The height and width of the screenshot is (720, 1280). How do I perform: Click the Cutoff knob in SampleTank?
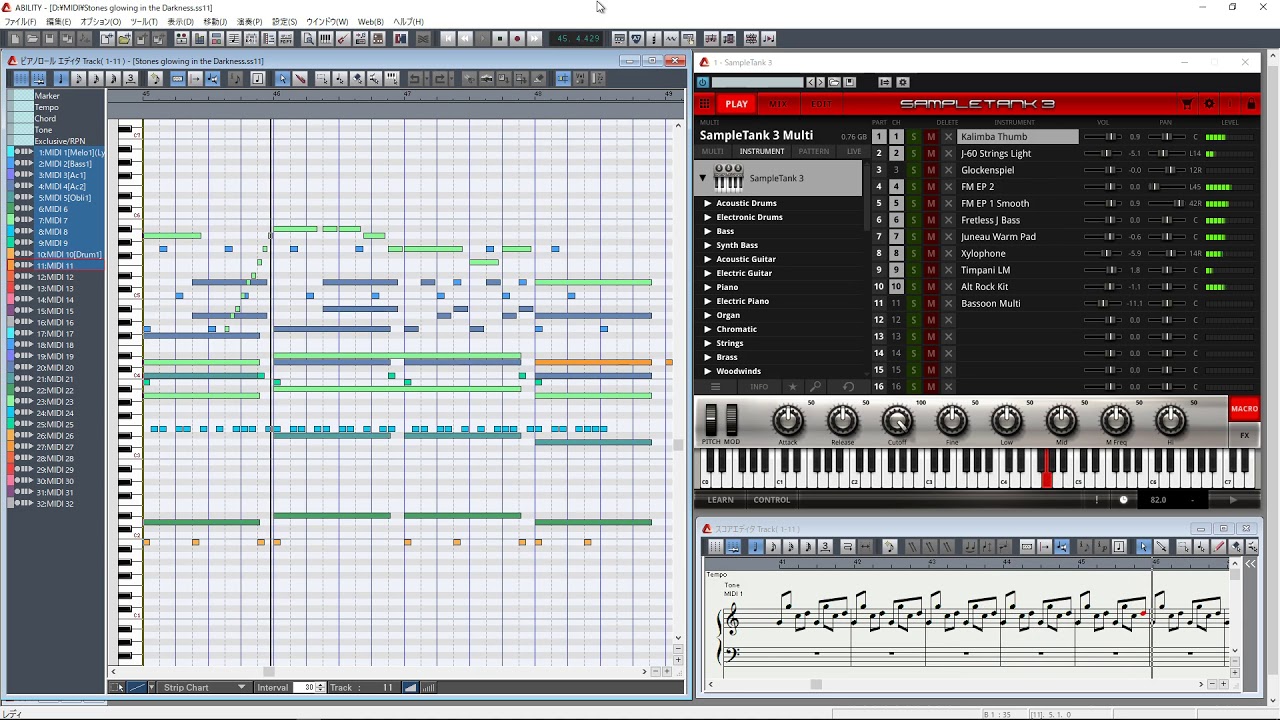897,421
